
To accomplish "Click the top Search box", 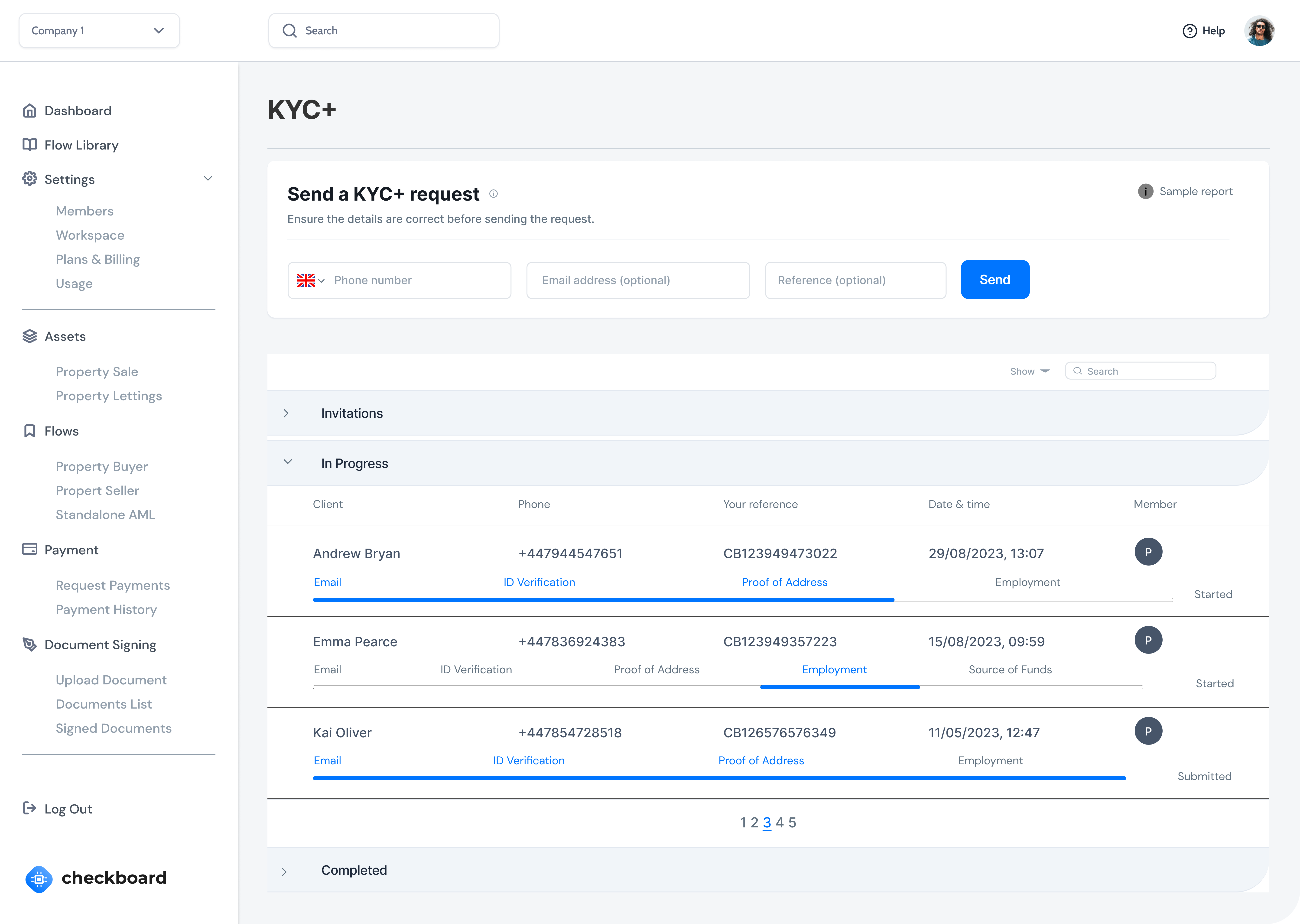I will click(x=384, y=31).
